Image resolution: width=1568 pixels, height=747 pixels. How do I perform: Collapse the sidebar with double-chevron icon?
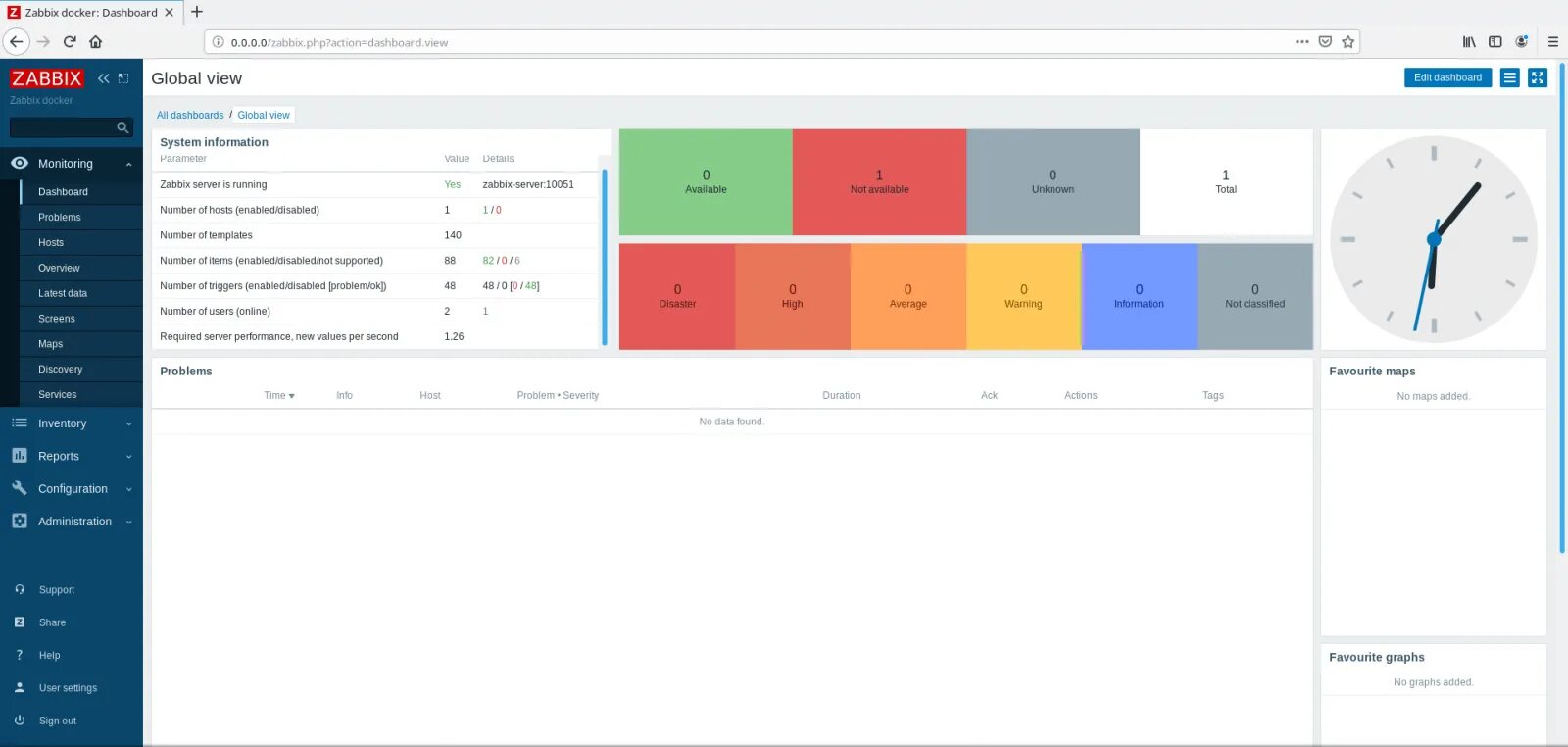(104, 78)
